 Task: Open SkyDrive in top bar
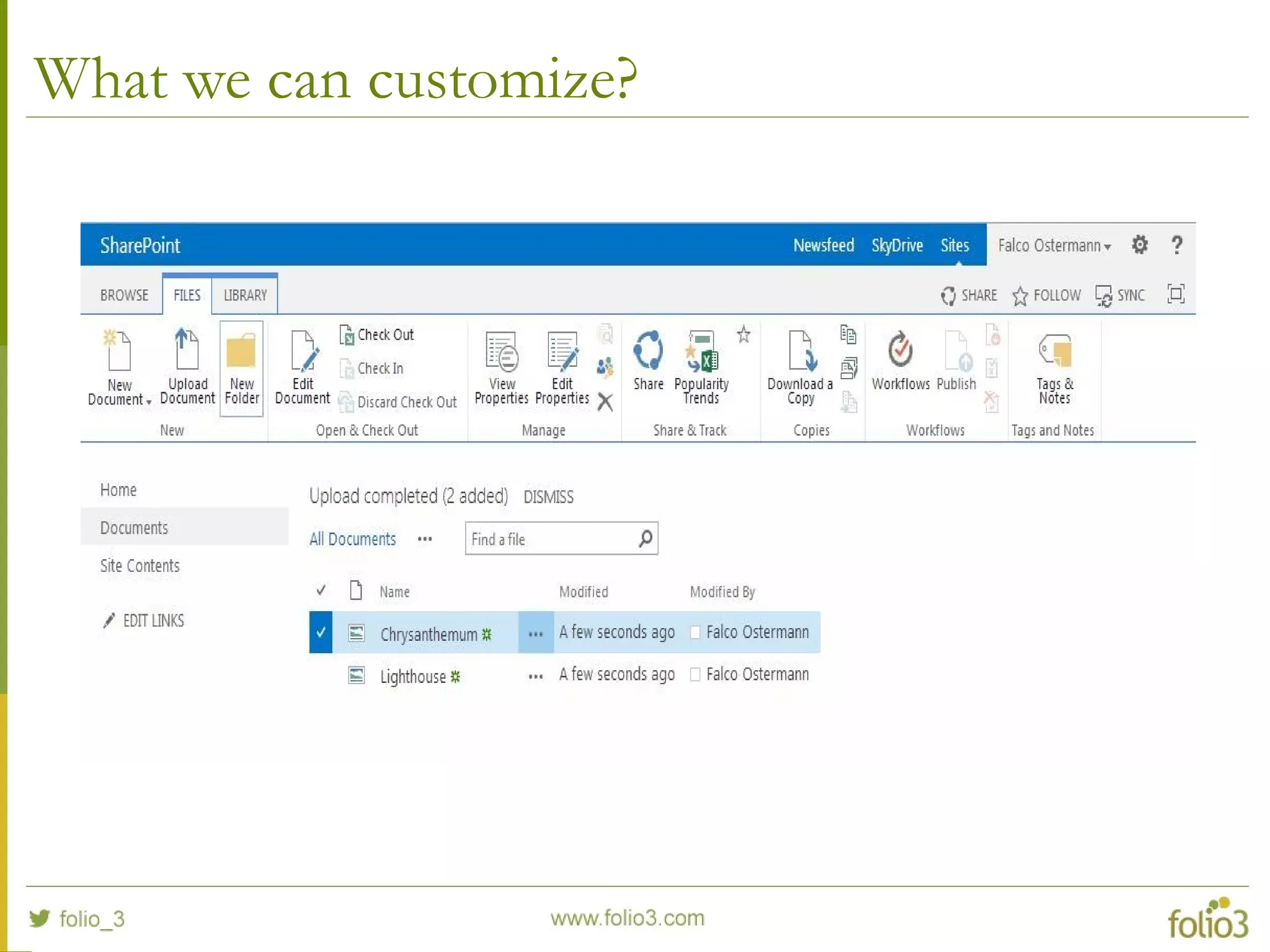coord(897,245)
